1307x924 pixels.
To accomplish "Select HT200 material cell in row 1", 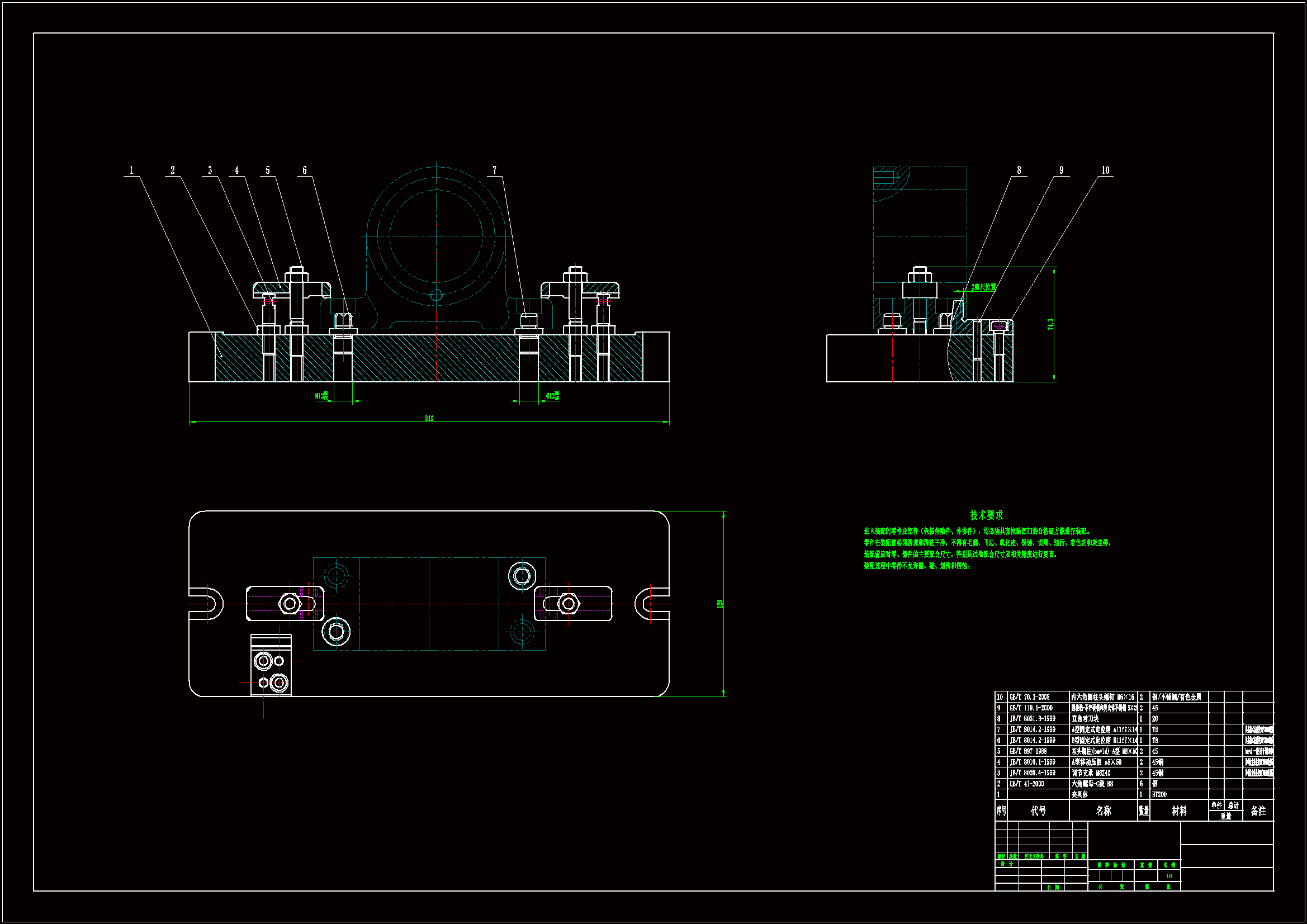I will tap(1159, 794).
